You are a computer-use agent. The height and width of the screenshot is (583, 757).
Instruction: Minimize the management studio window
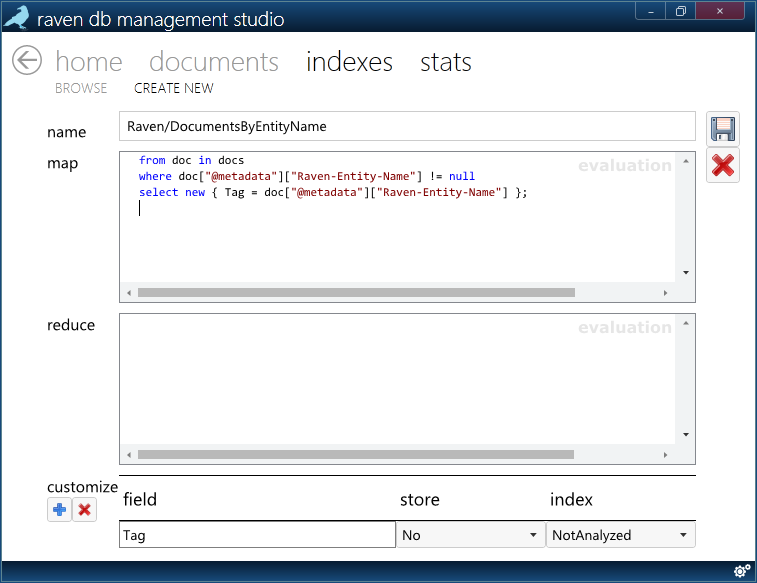click(651, 11)
